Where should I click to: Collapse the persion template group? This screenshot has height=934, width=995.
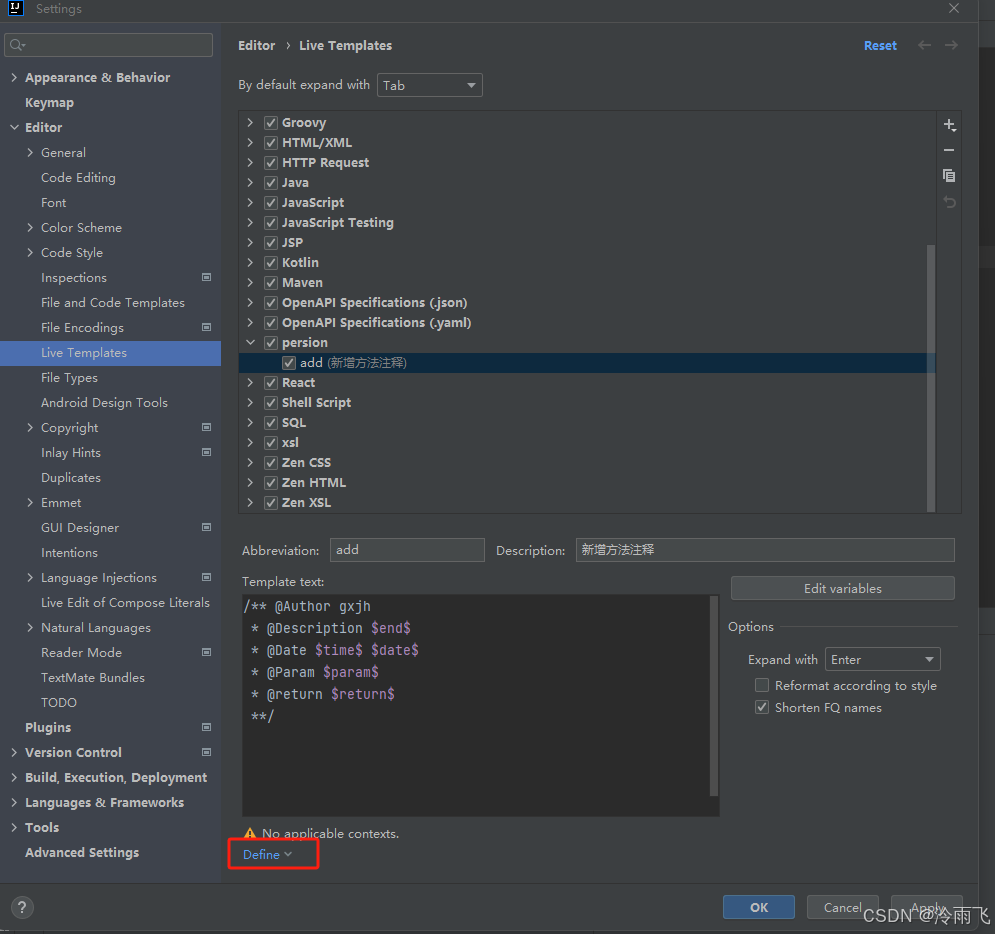[250, 343]
